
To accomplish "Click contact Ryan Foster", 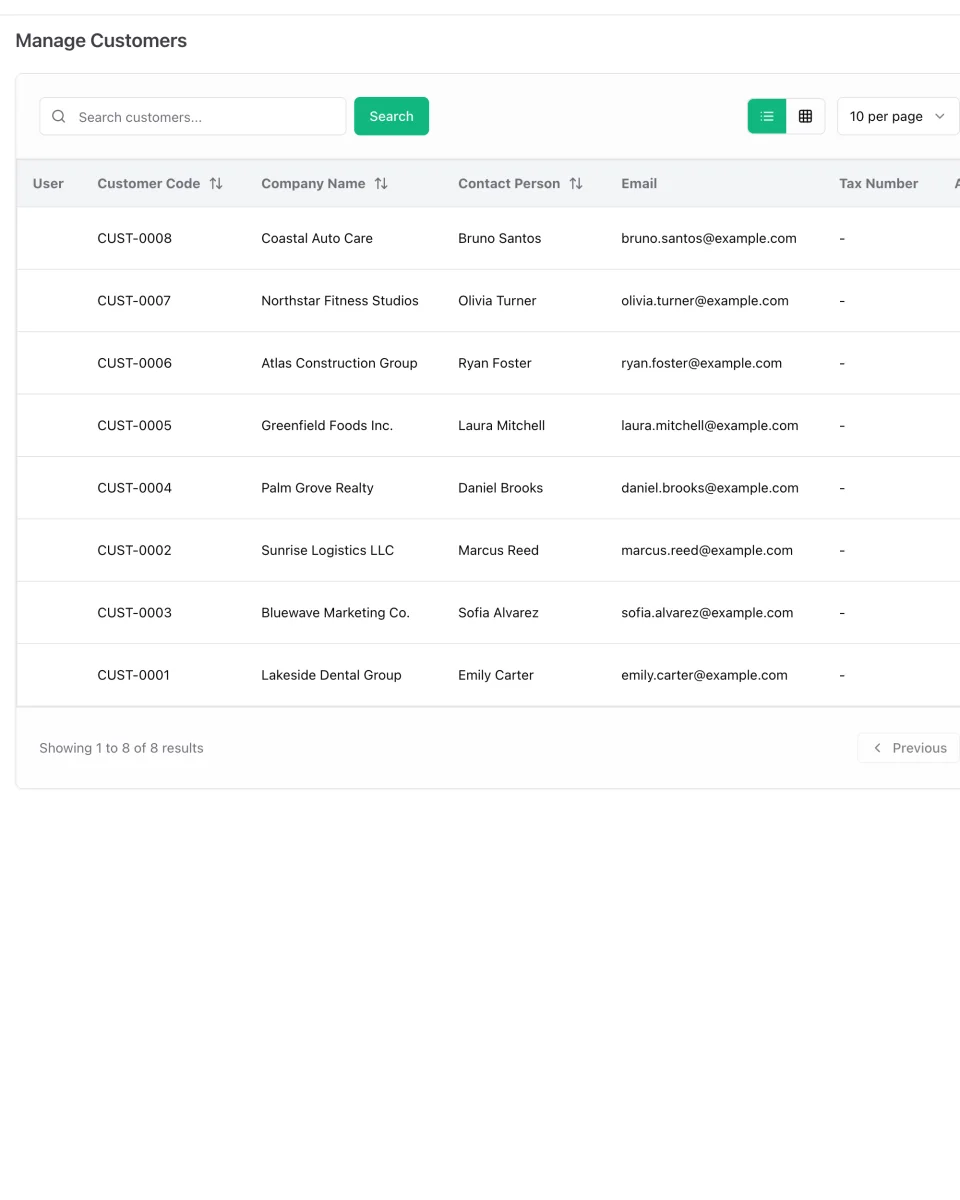I will point(495,363).
